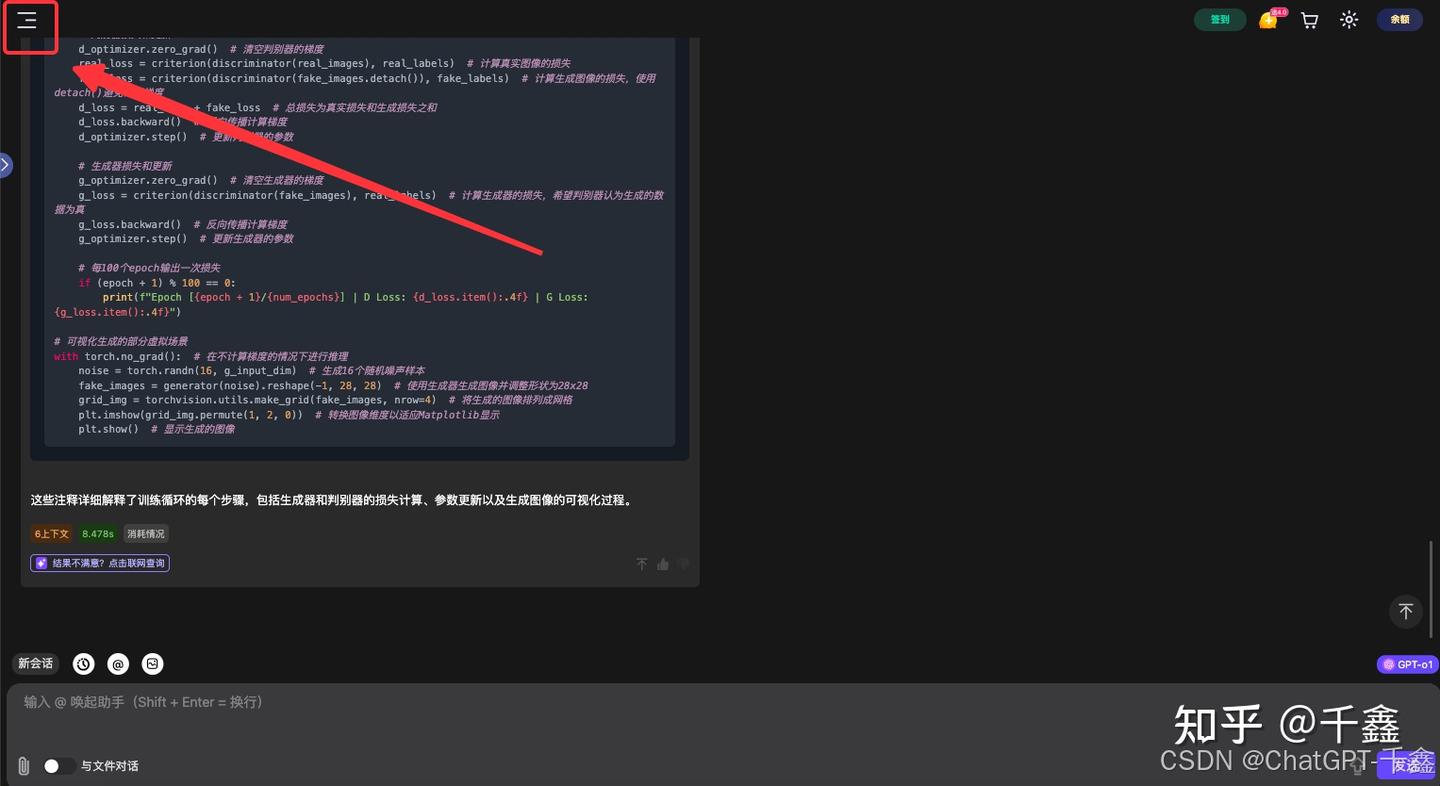
Task: Start a 新会话 conversation
Action: click(x=35, y=663)
